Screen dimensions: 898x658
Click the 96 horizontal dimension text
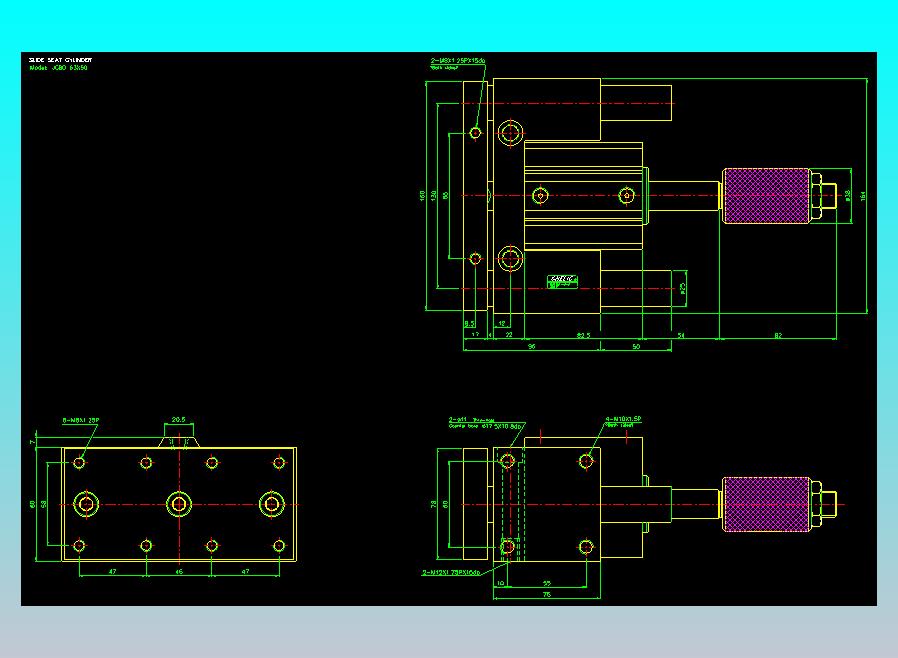click(531, 346)
